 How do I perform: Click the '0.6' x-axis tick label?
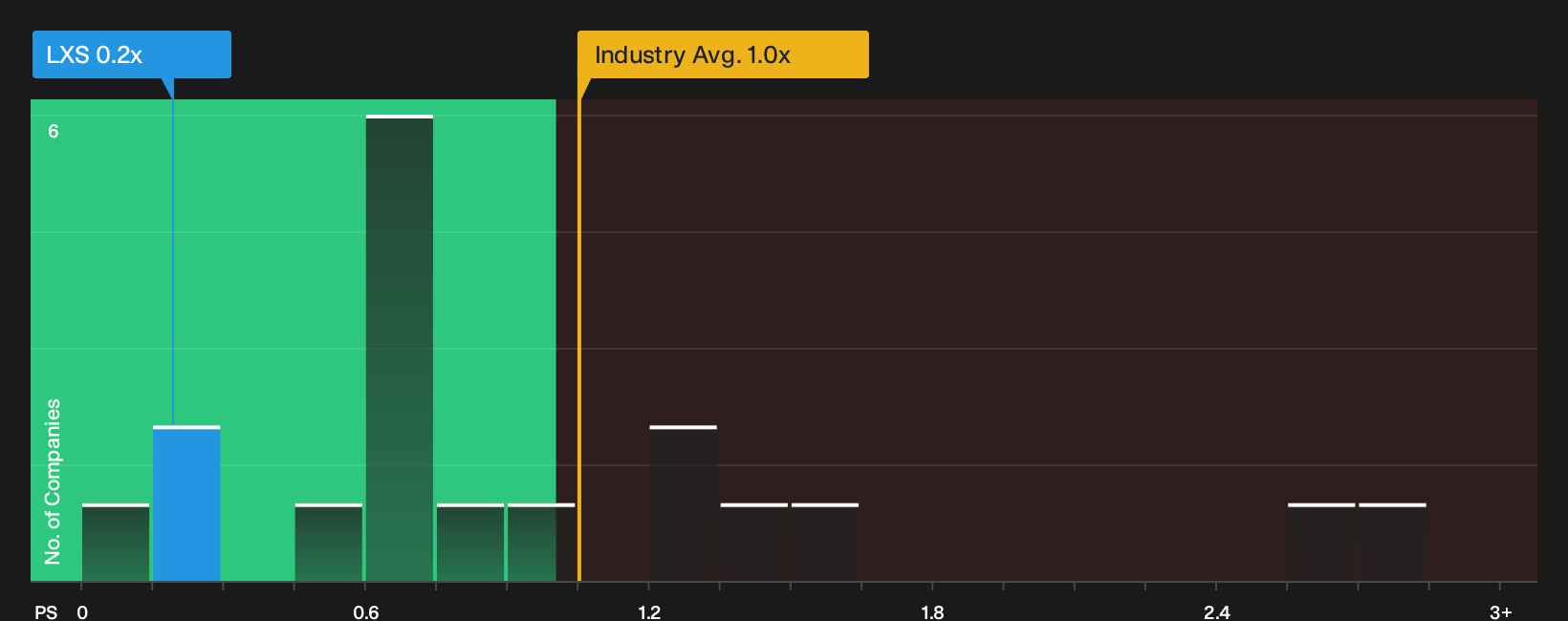(366, 612)
